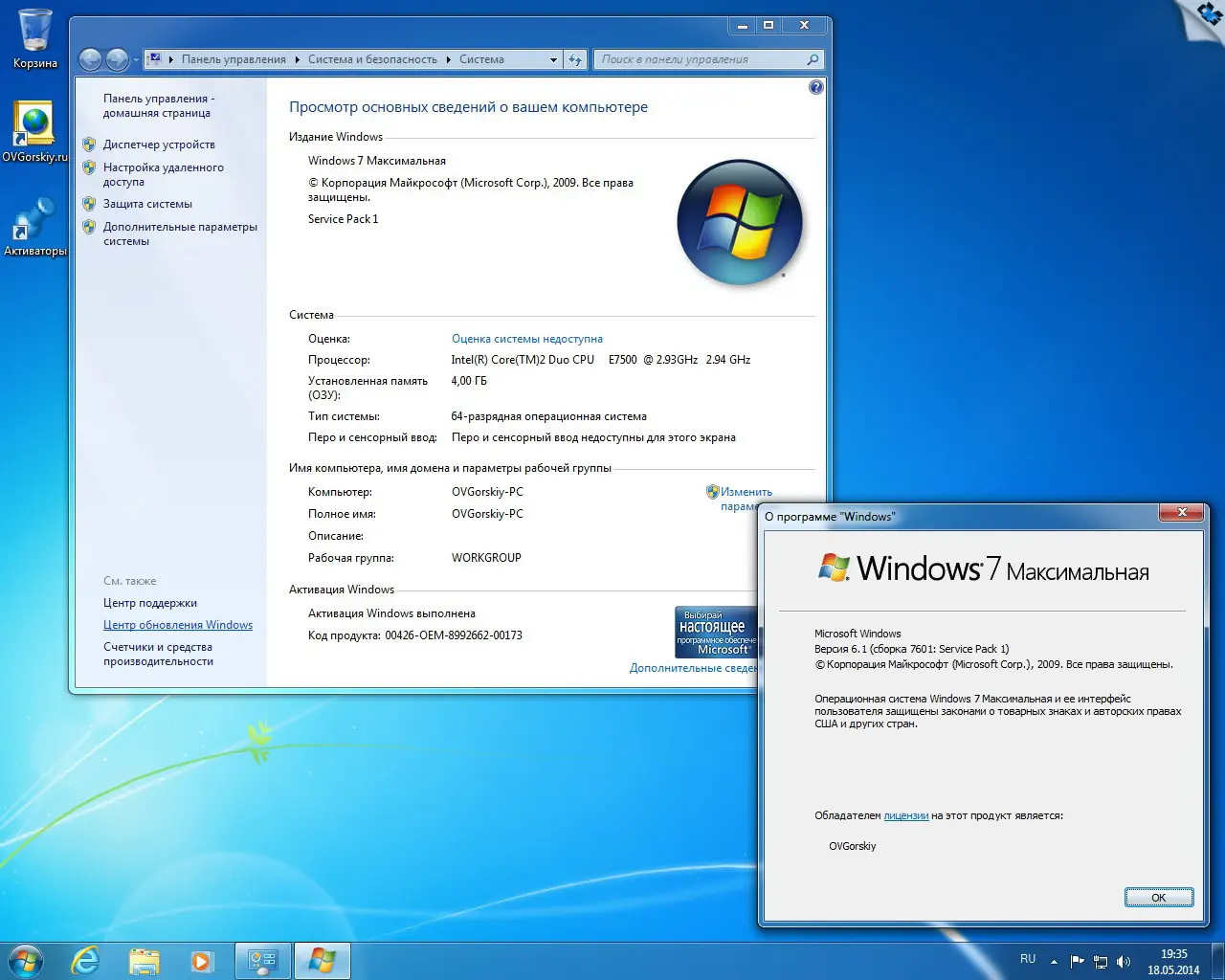The image size is (1225, 980).
Task: Click the network icon in the system tray
Action: pos(1102,962)
